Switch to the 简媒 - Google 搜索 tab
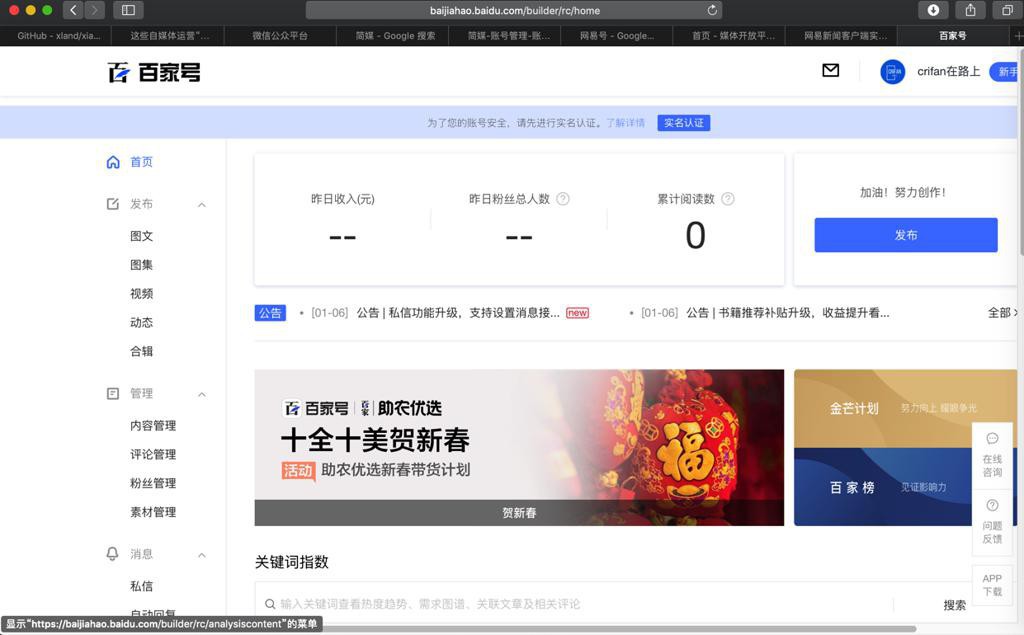Image resolution: width=1024 pixels, height=635 pixels. 392,36
